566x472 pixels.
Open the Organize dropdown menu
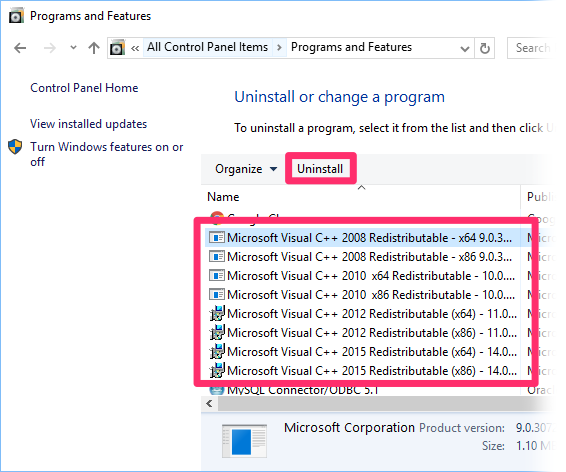246,169
